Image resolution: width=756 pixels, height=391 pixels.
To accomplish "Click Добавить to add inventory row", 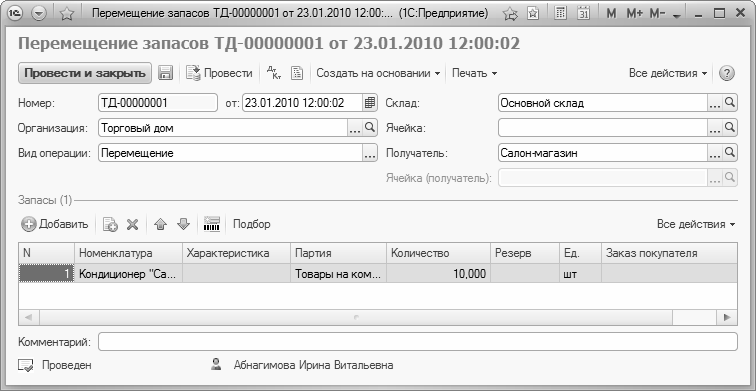I will coord(55,224).
